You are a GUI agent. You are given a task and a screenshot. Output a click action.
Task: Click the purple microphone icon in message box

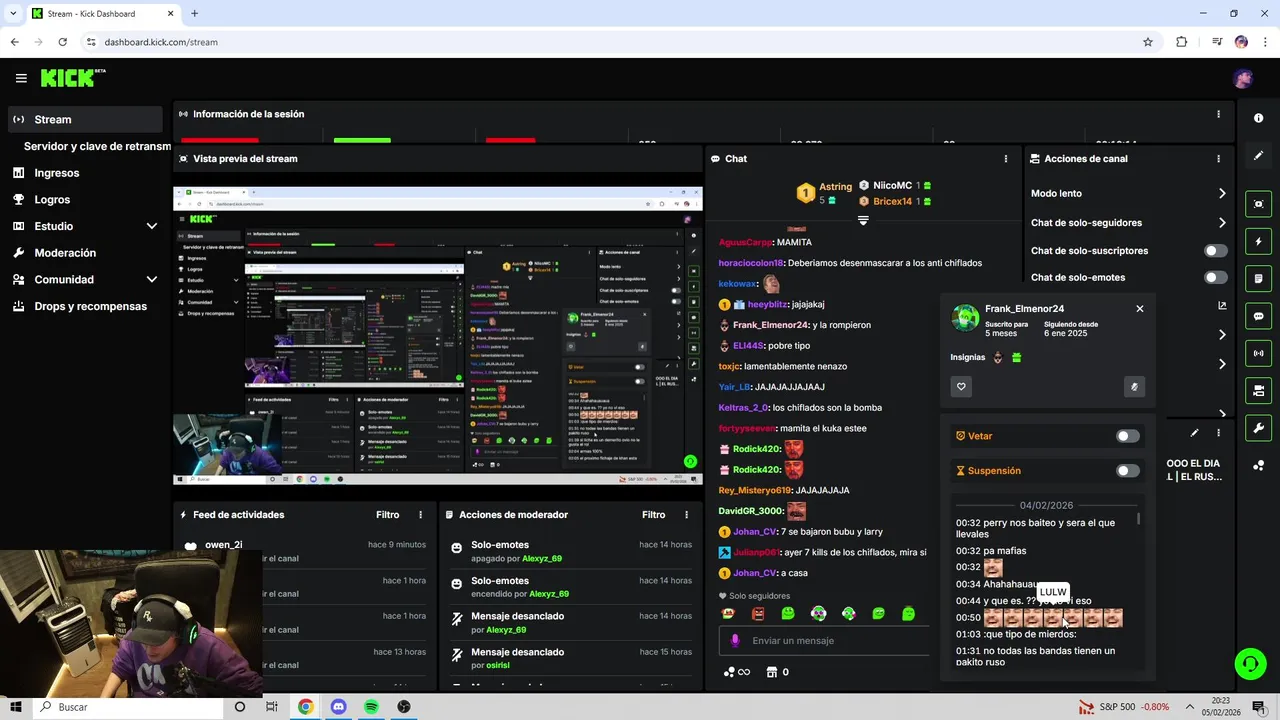pos(735,641)
